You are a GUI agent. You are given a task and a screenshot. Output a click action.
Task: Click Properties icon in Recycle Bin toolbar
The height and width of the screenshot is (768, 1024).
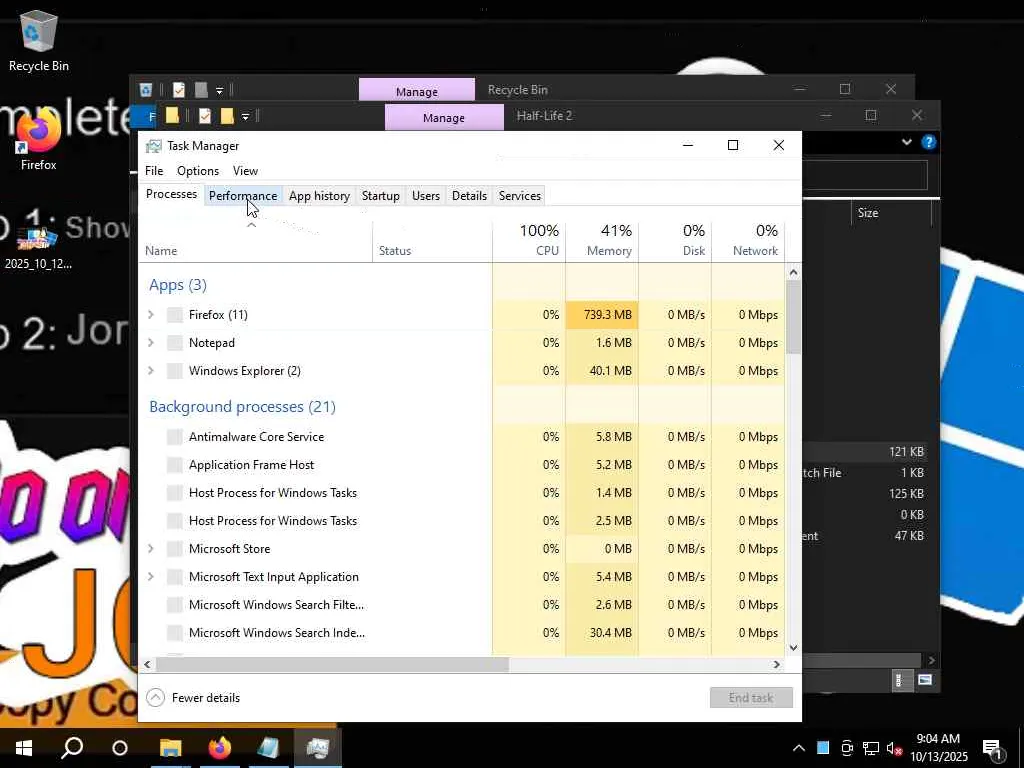178,89
